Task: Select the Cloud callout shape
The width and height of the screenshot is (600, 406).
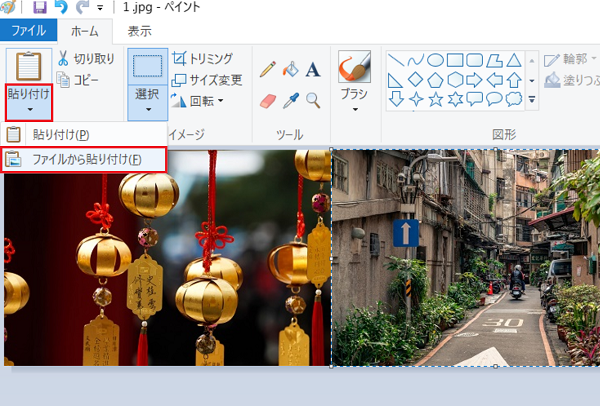Action: 514,99
